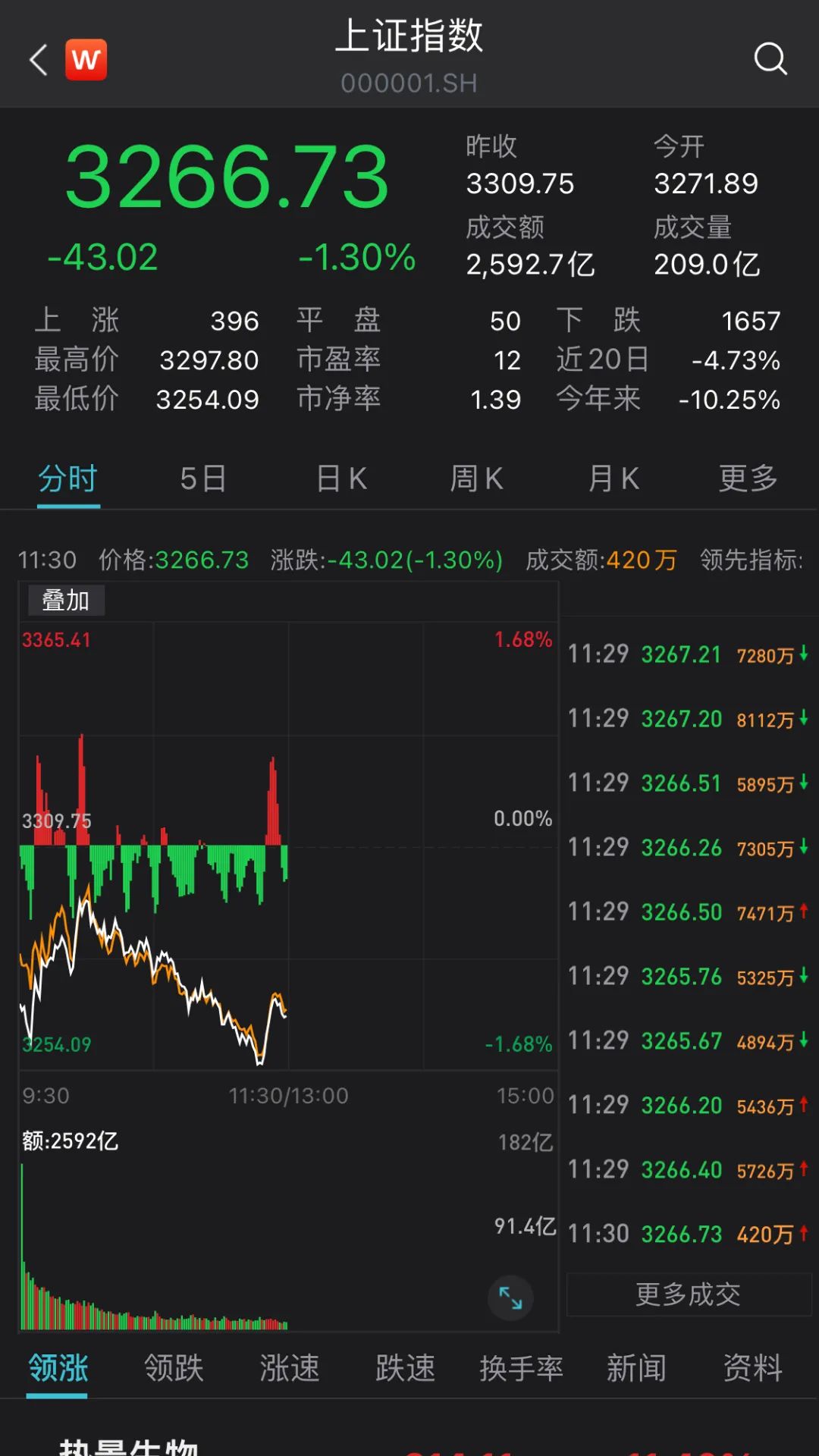Viewport: 819px width, 1456px height.
Task: Switch to 5日 chart tab
Action: [203, 479]
